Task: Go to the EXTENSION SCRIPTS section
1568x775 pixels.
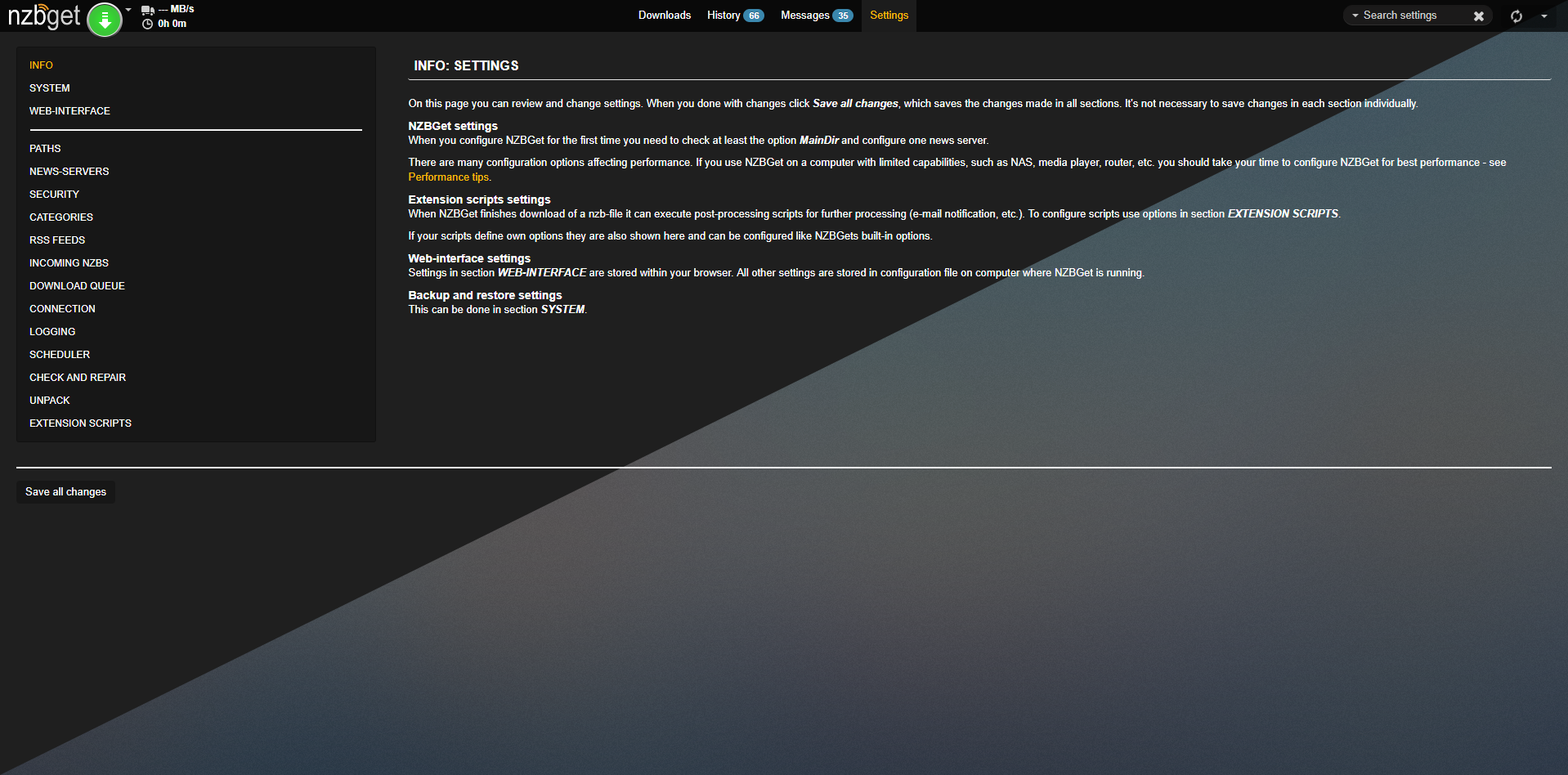Action: click(80, 423)
